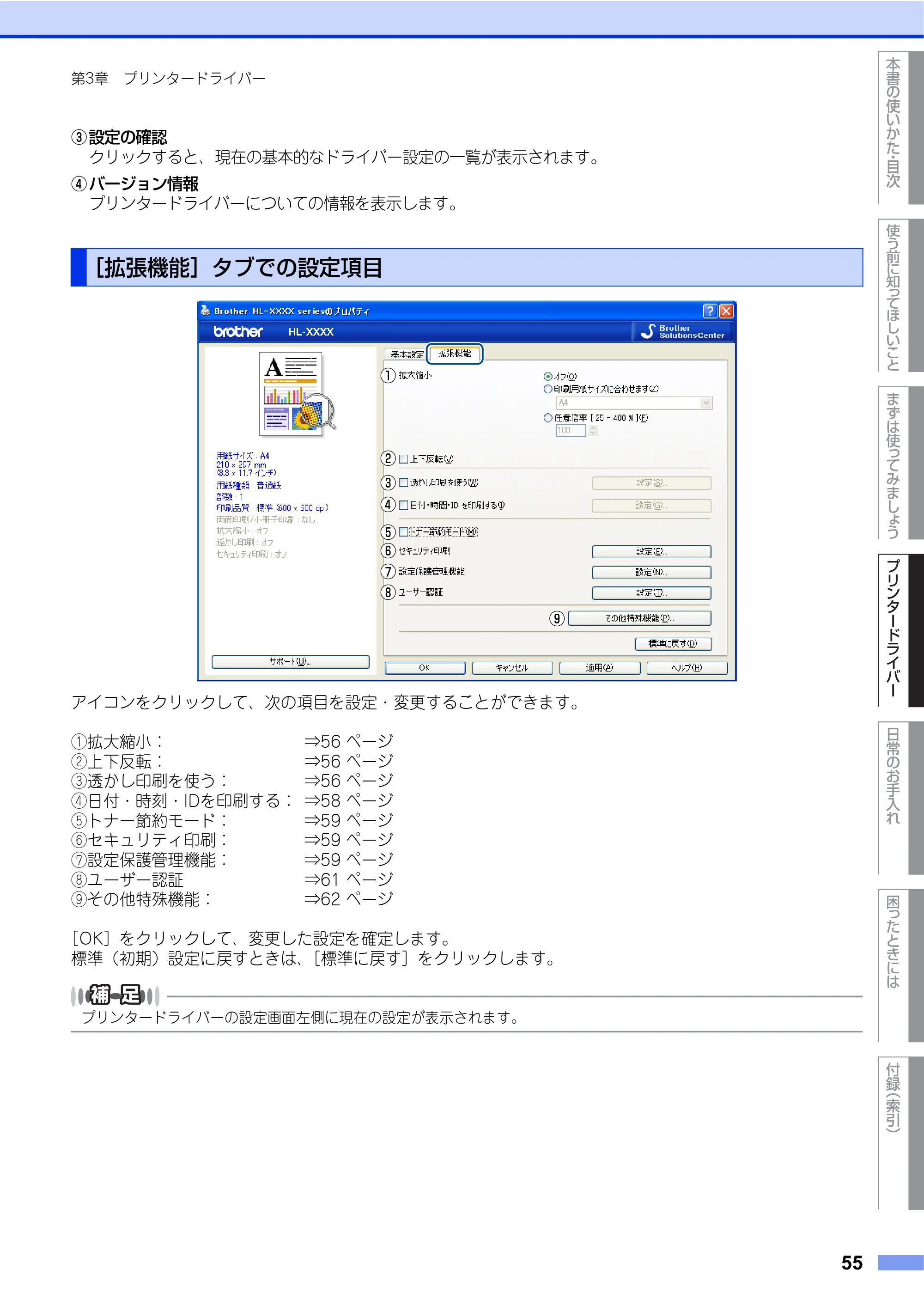Click その他特殊機能(P) button
The image size is (924, 1306).
(x=639, y=618)
